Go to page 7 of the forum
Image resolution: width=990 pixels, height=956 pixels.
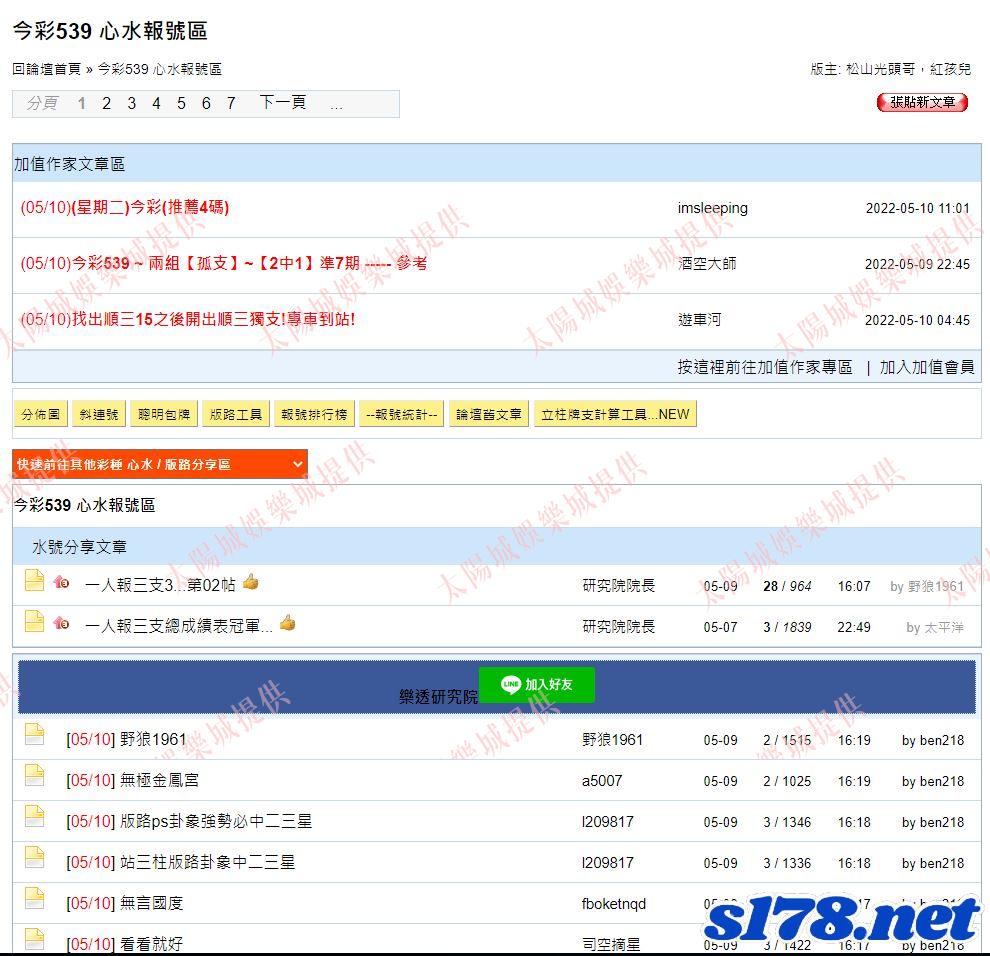[231, 104]
